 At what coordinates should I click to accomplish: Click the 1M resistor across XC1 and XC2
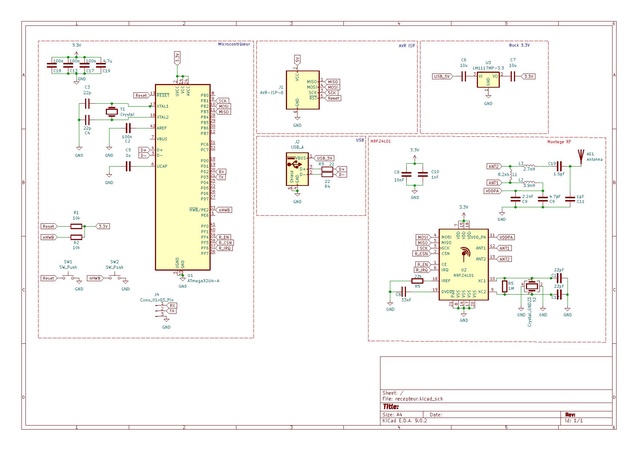click(505, 286)
